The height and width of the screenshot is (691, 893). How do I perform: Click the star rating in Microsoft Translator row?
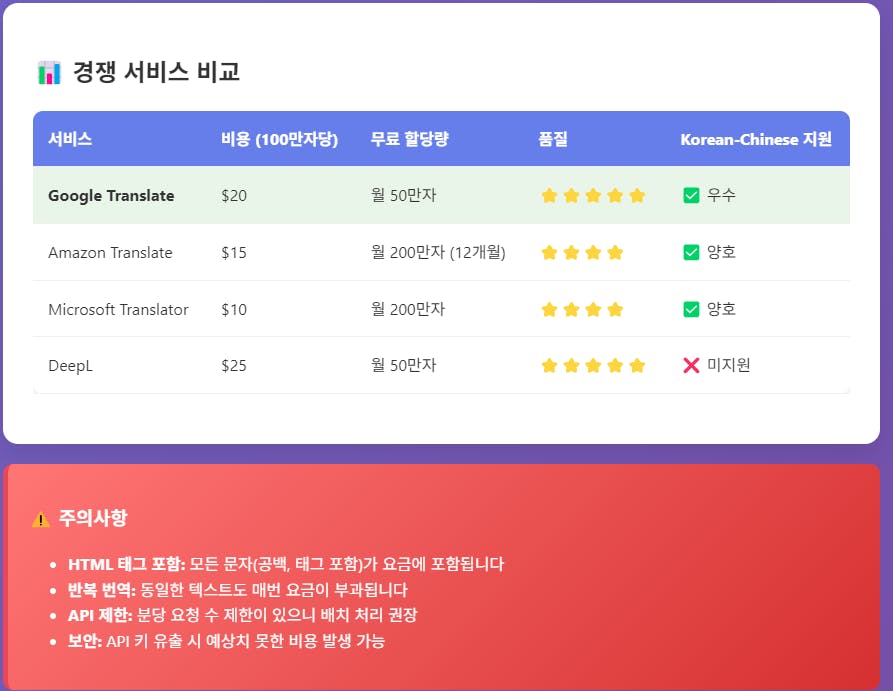[x=582, y=309]
